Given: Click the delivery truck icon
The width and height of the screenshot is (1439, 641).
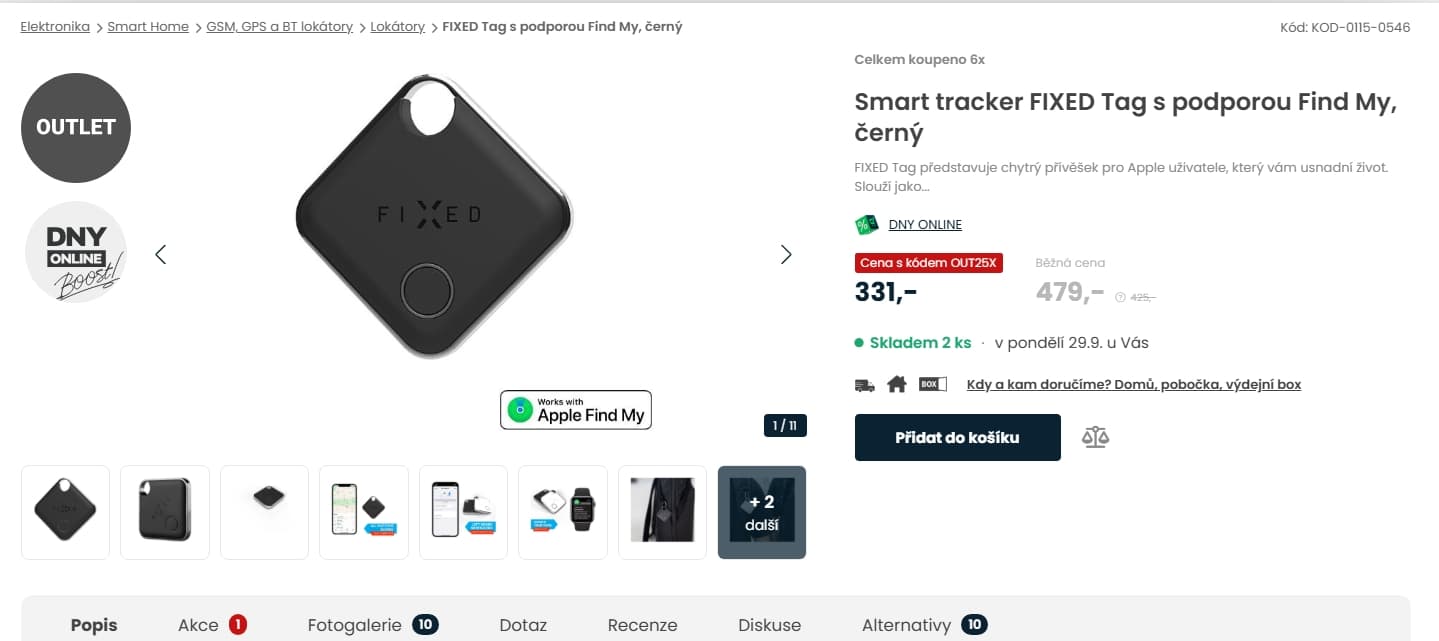Looking at the screenshot, I should (865, 384).
